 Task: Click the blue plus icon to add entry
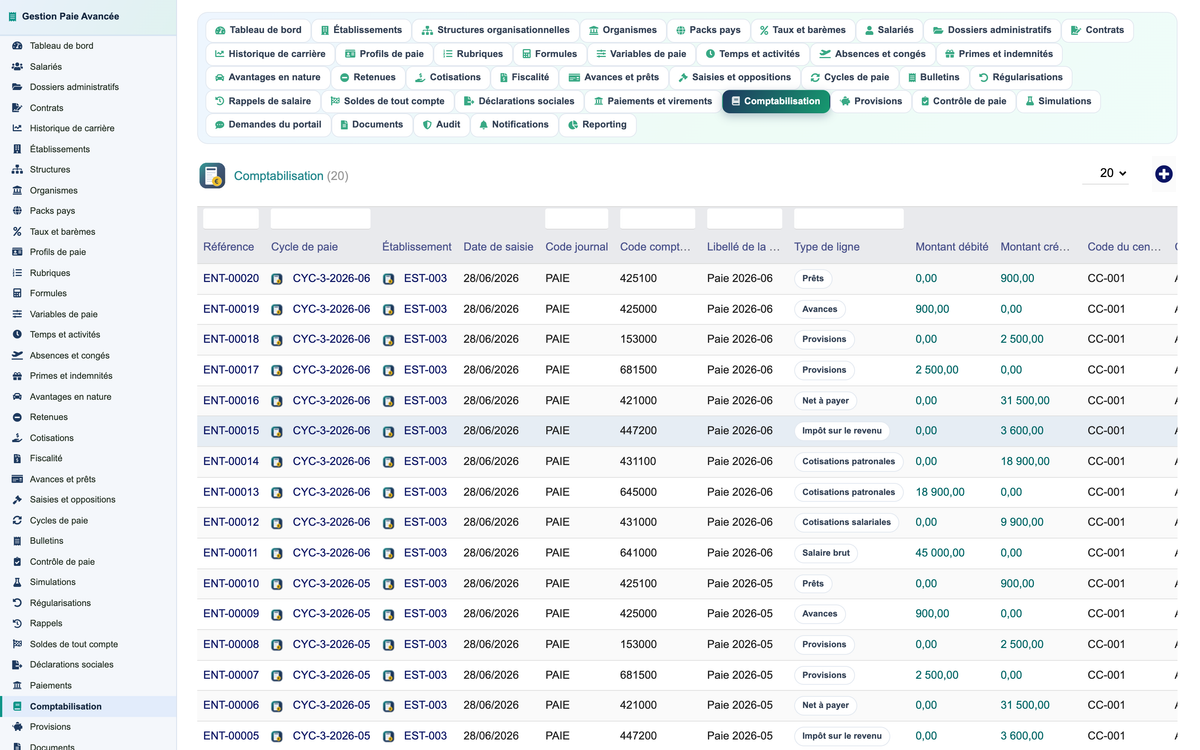pos(1163,174)
